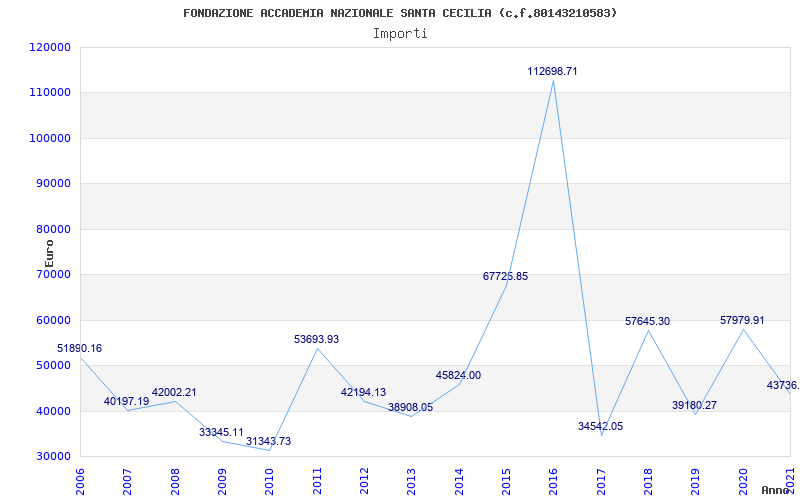The width and height of the screenshot is (800, 500).
Task: Click the data label 33345.11
Action: point(221,433)
